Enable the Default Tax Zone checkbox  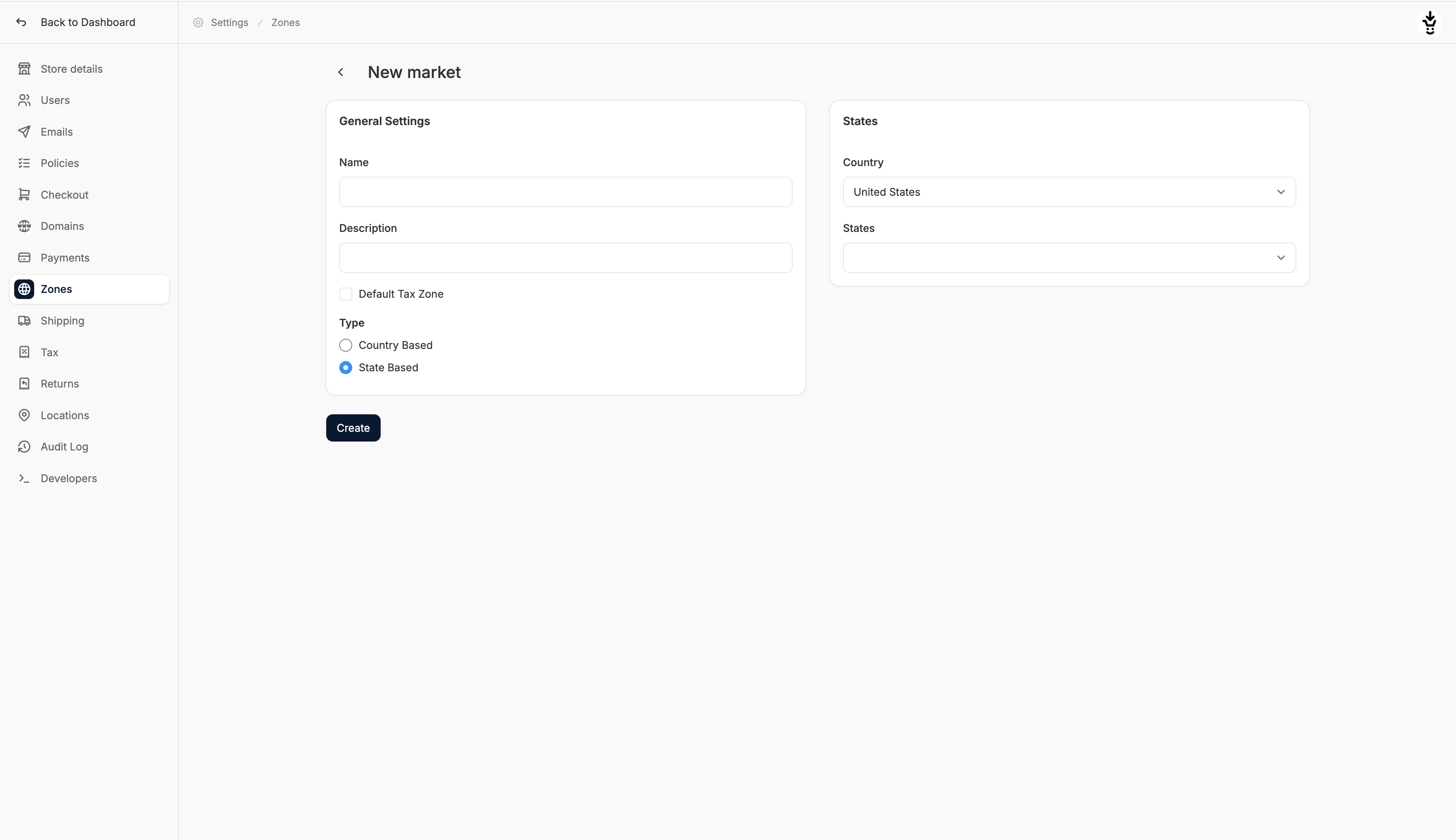pyautogui.click(x=346, y=294)
